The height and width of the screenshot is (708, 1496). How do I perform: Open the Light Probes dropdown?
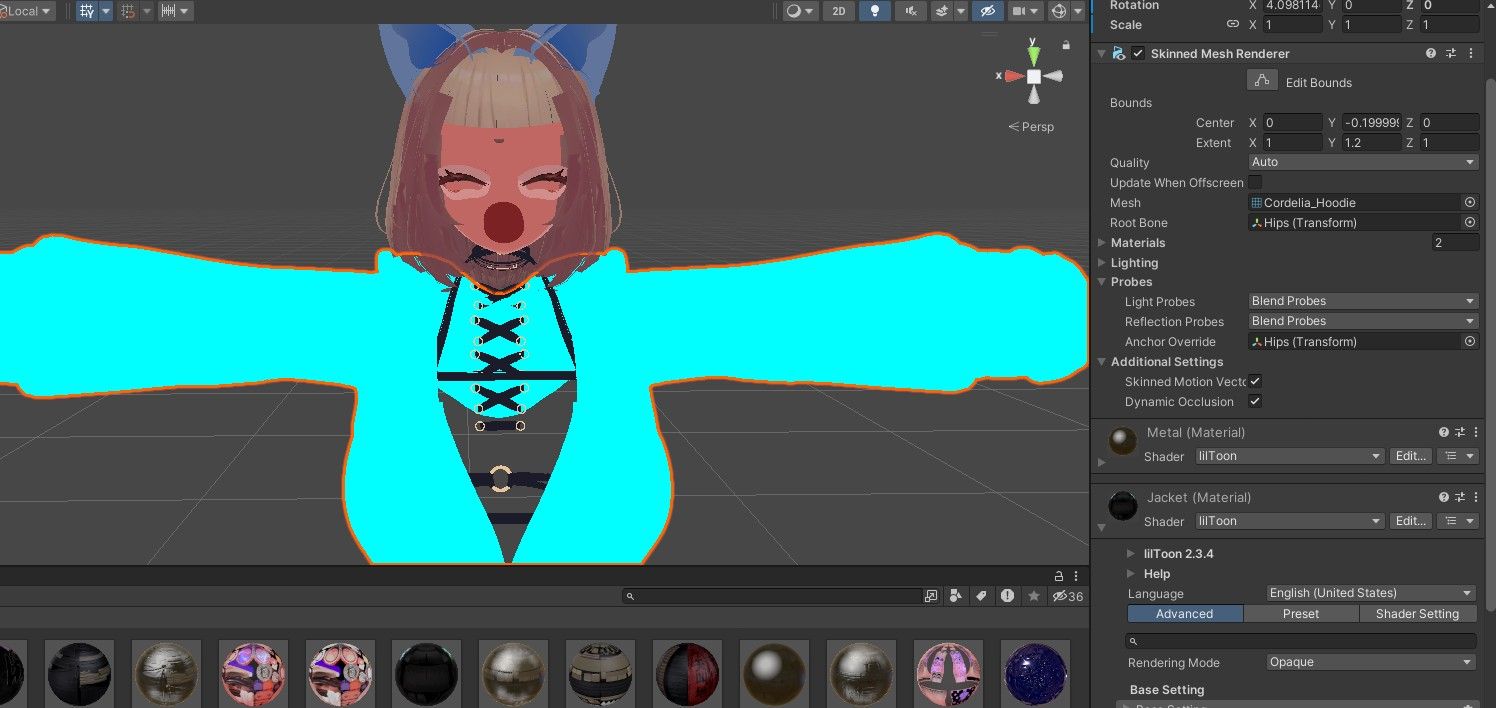[x=1363, y=301]
